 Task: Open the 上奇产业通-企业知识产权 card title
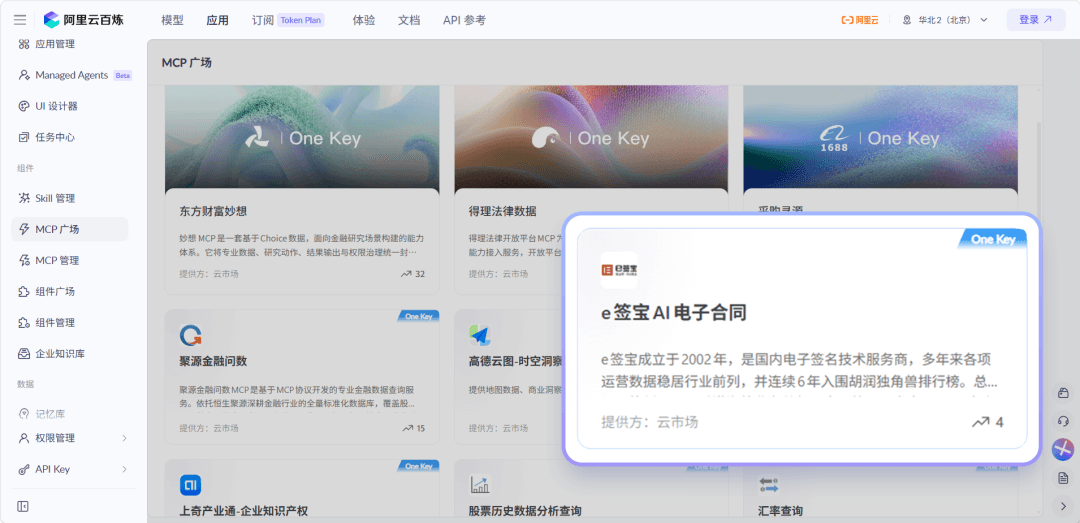[x=243, y=511]
